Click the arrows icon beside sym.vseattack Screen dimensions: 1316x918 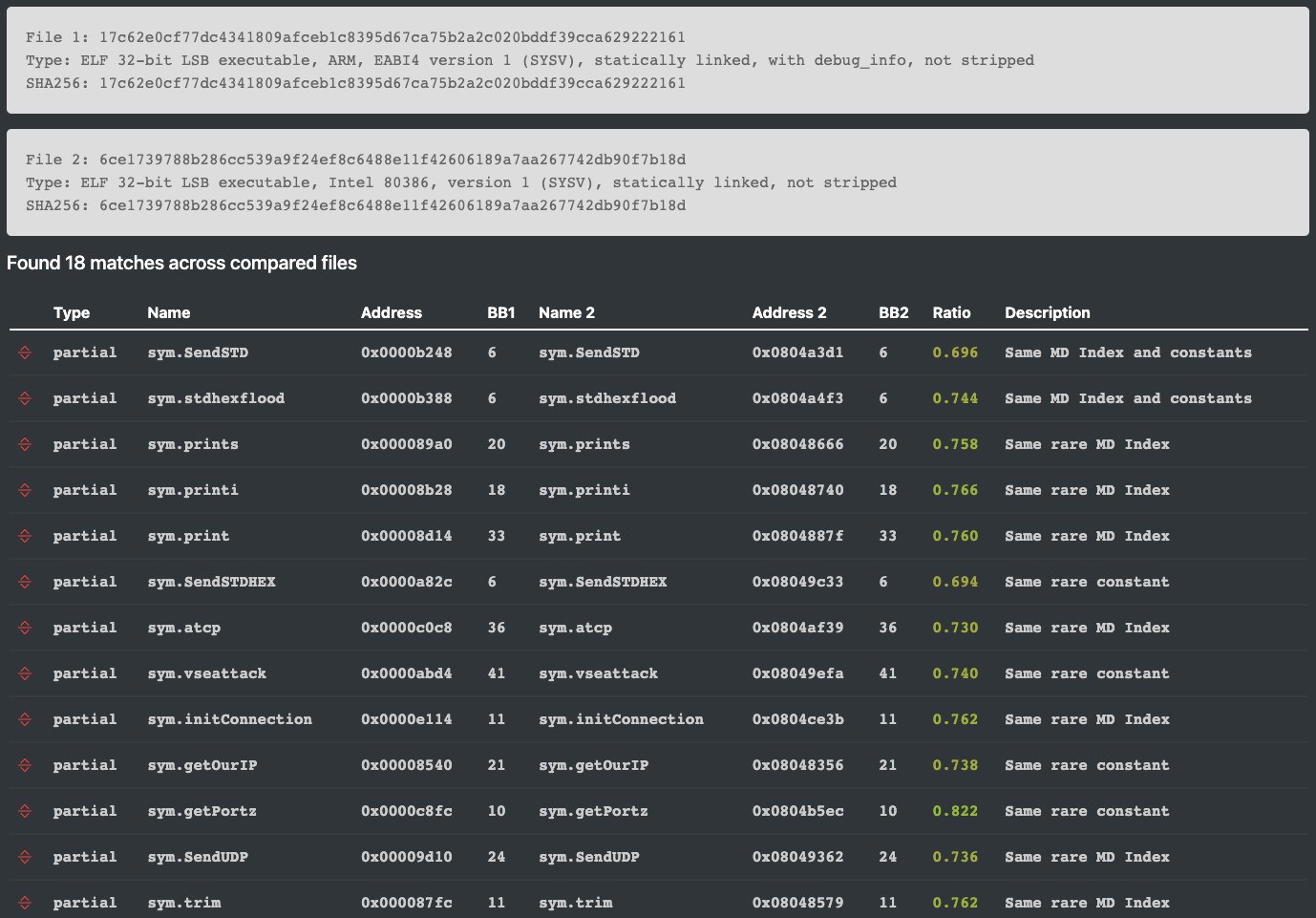pos(25,673)
